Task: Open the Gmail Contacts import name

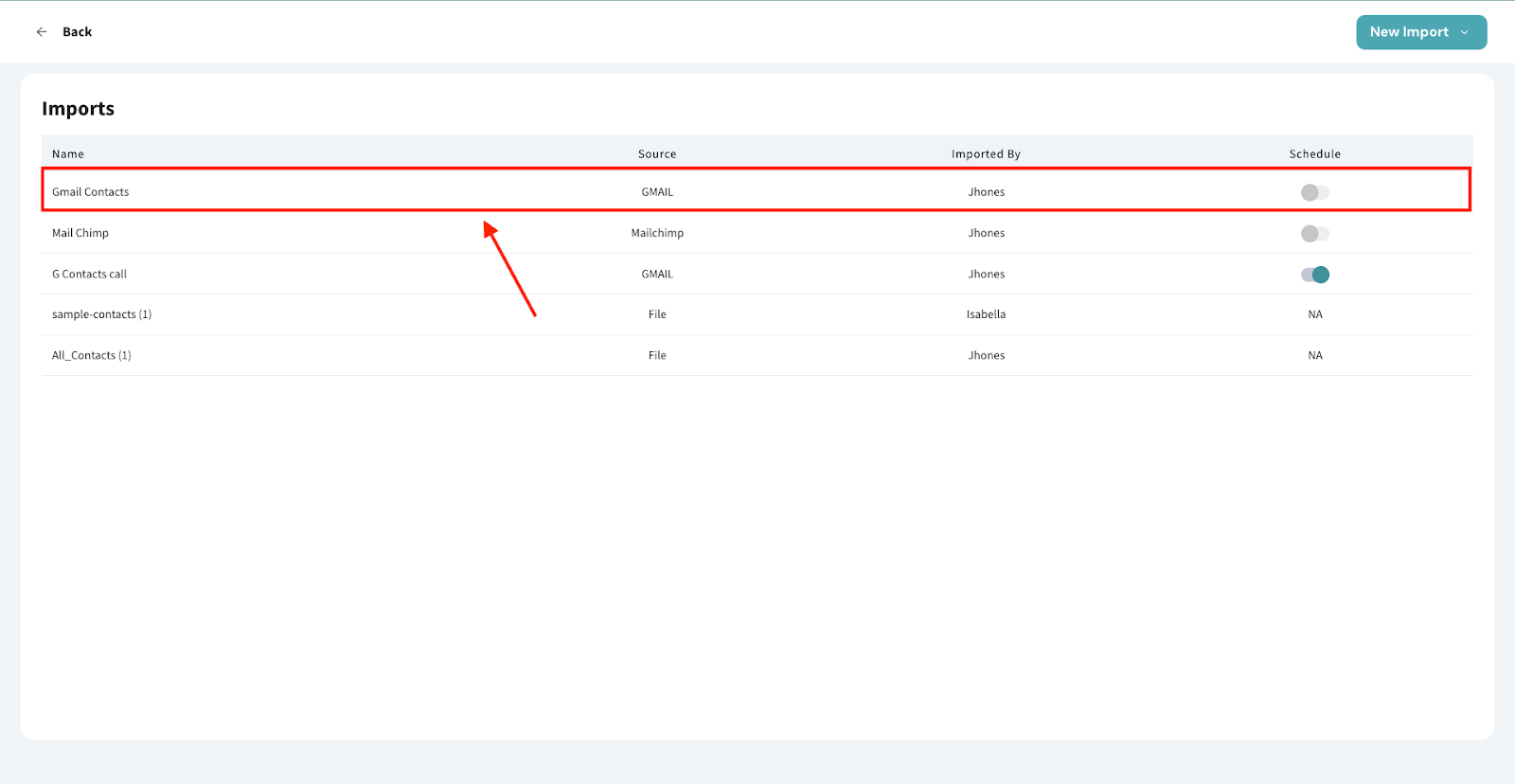Action: (91, 192)
